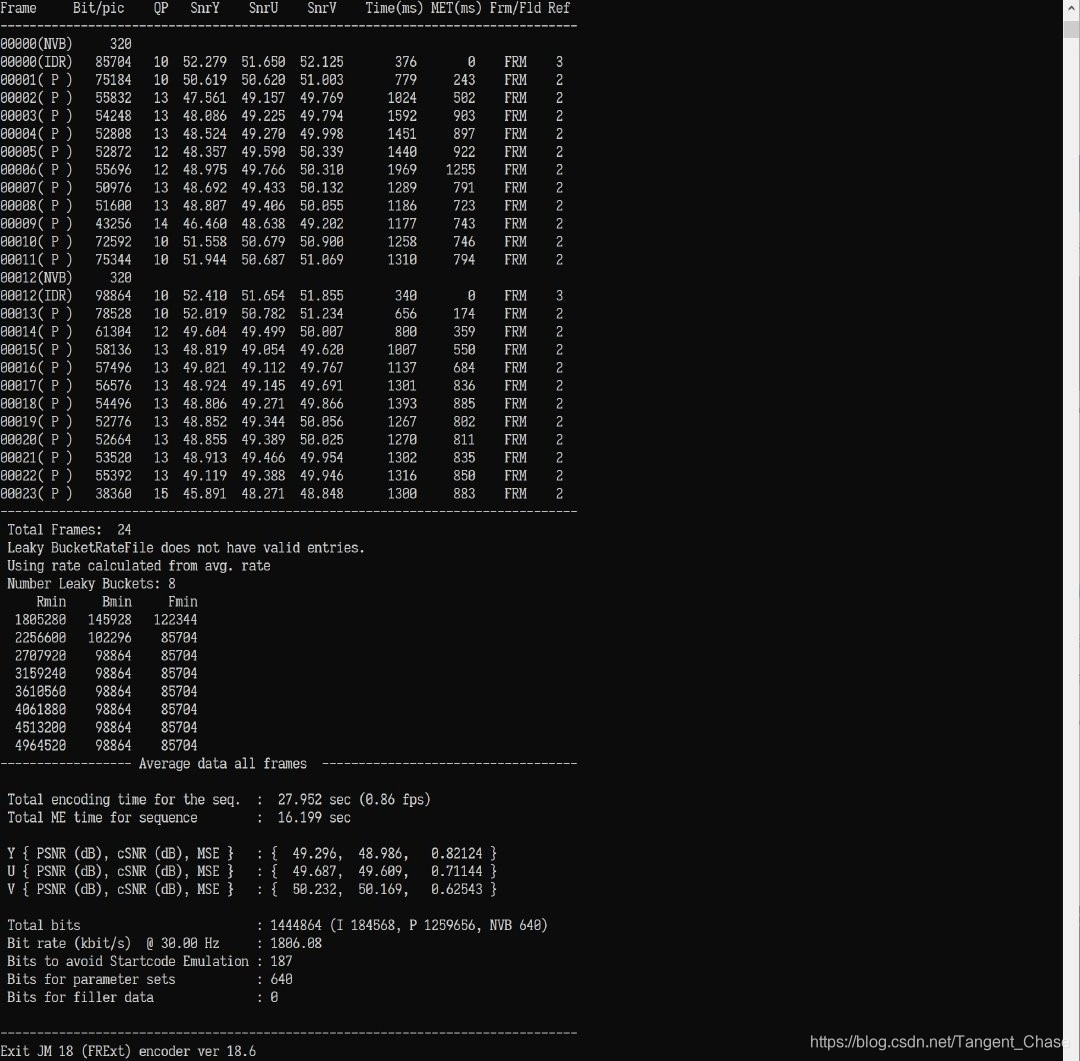Click the 'Total Frames: 24' line

[69, 530]
